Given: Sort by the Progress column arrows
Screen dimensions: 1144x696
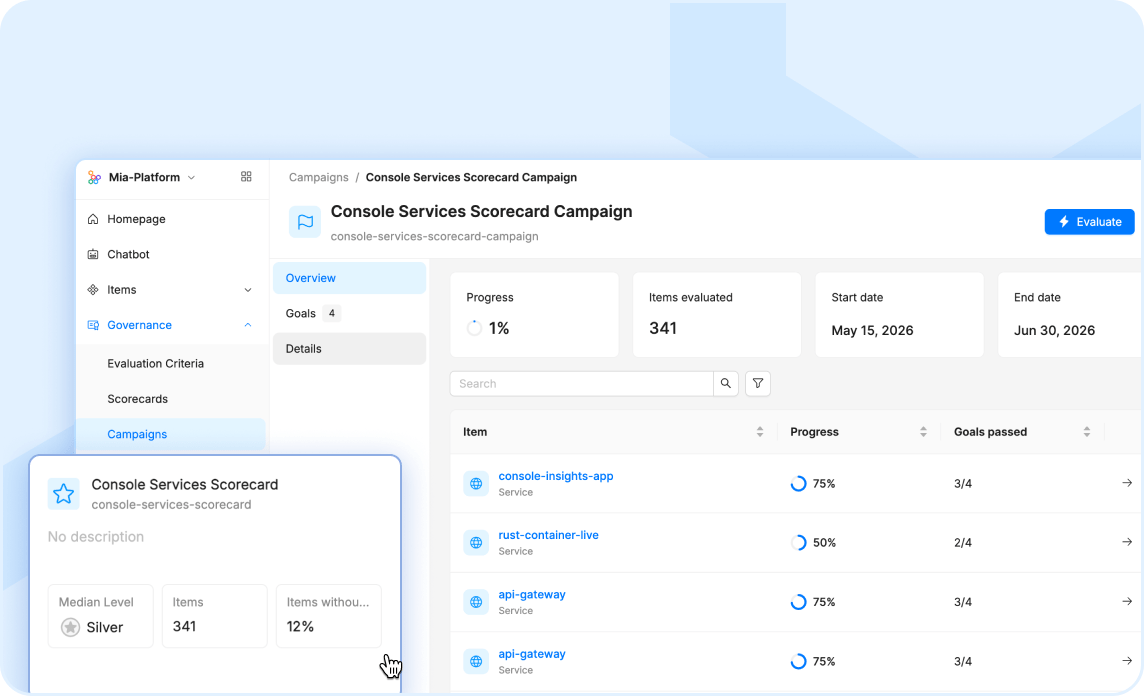Looking at the screenshot, I should (x=923, y=432).
